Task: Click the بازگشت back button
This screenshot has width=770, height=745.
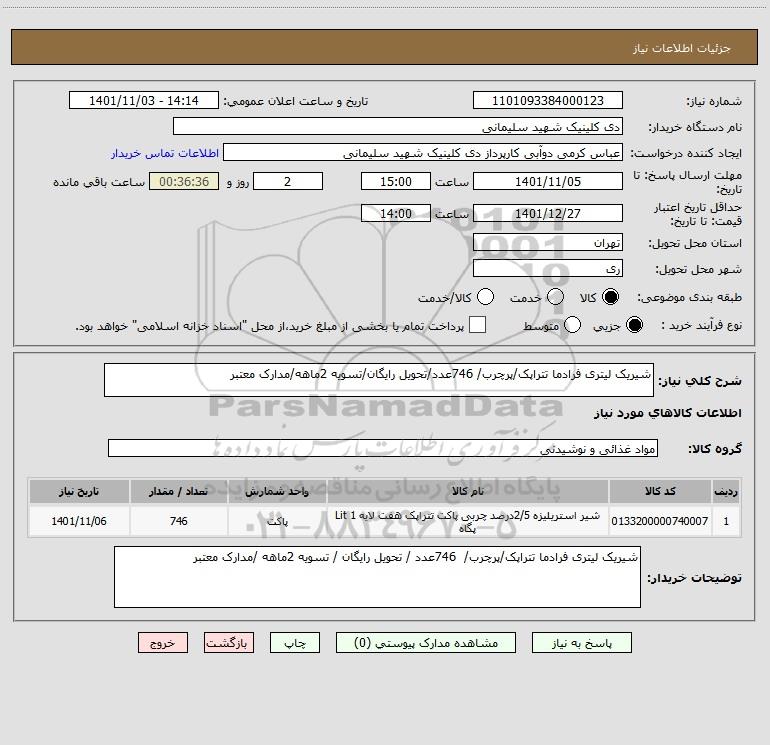Action: (x=229, y=643)
